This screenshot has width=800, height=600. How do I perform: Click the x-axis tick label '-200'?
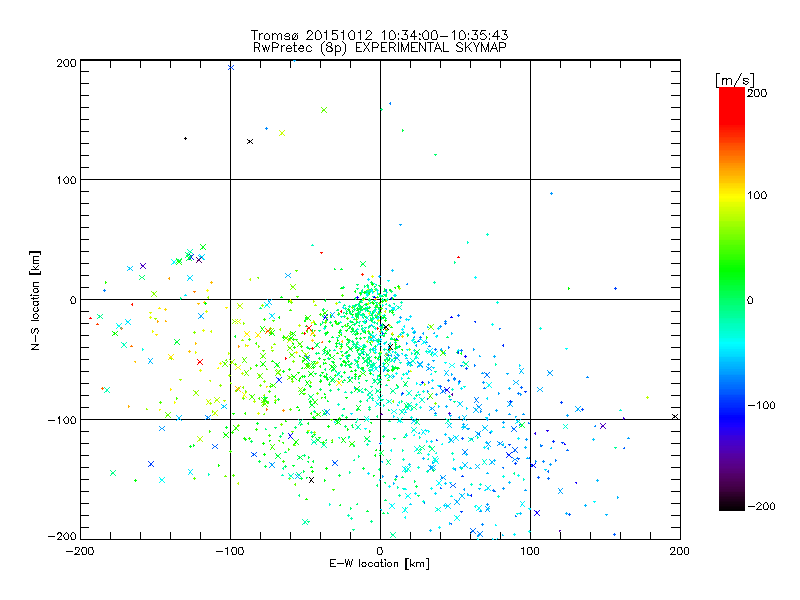tap(80, 551)
